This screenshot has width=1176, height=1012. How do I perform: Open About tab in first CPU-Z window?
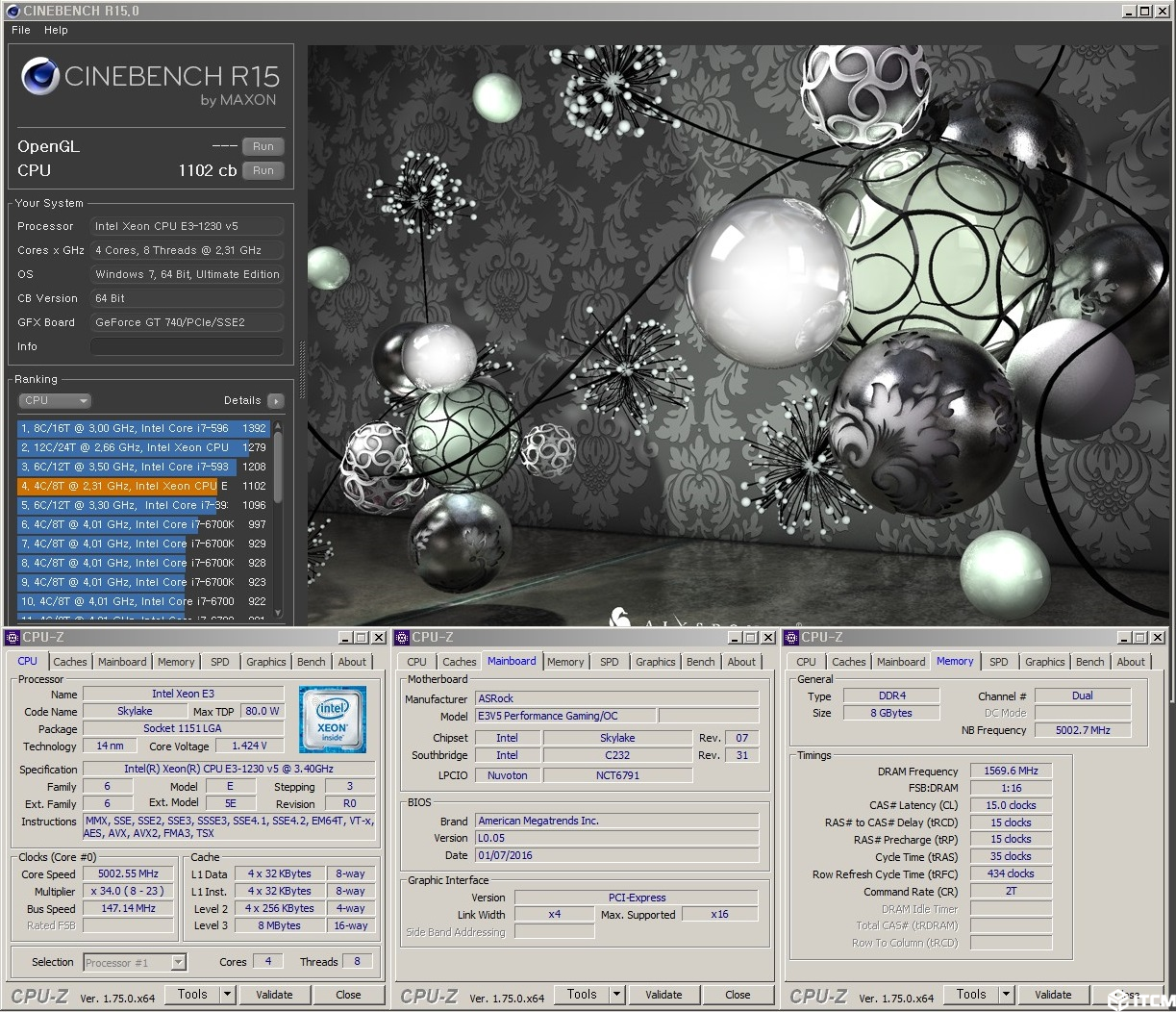(352, 662)
